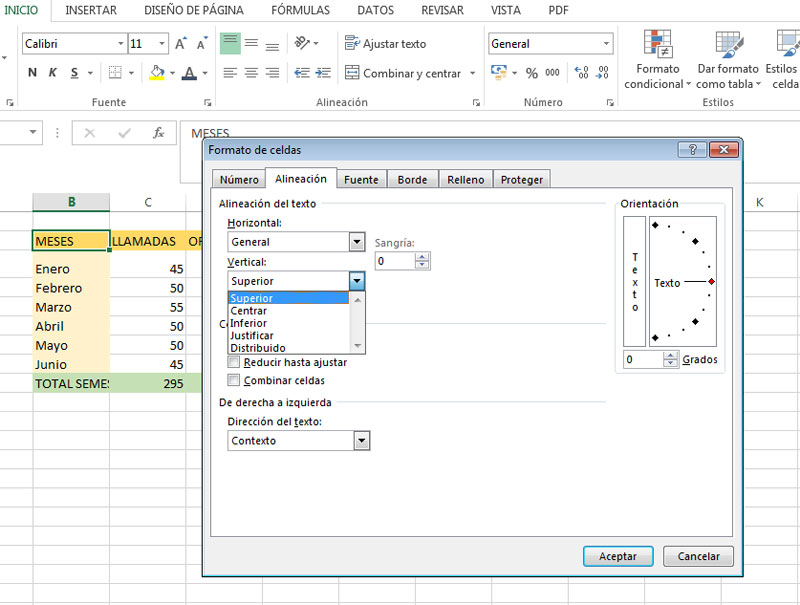Open the INSERTAR ribbon tab
Image resolution: width=800 pixels, height=605 pixels.
coord(91,10)
